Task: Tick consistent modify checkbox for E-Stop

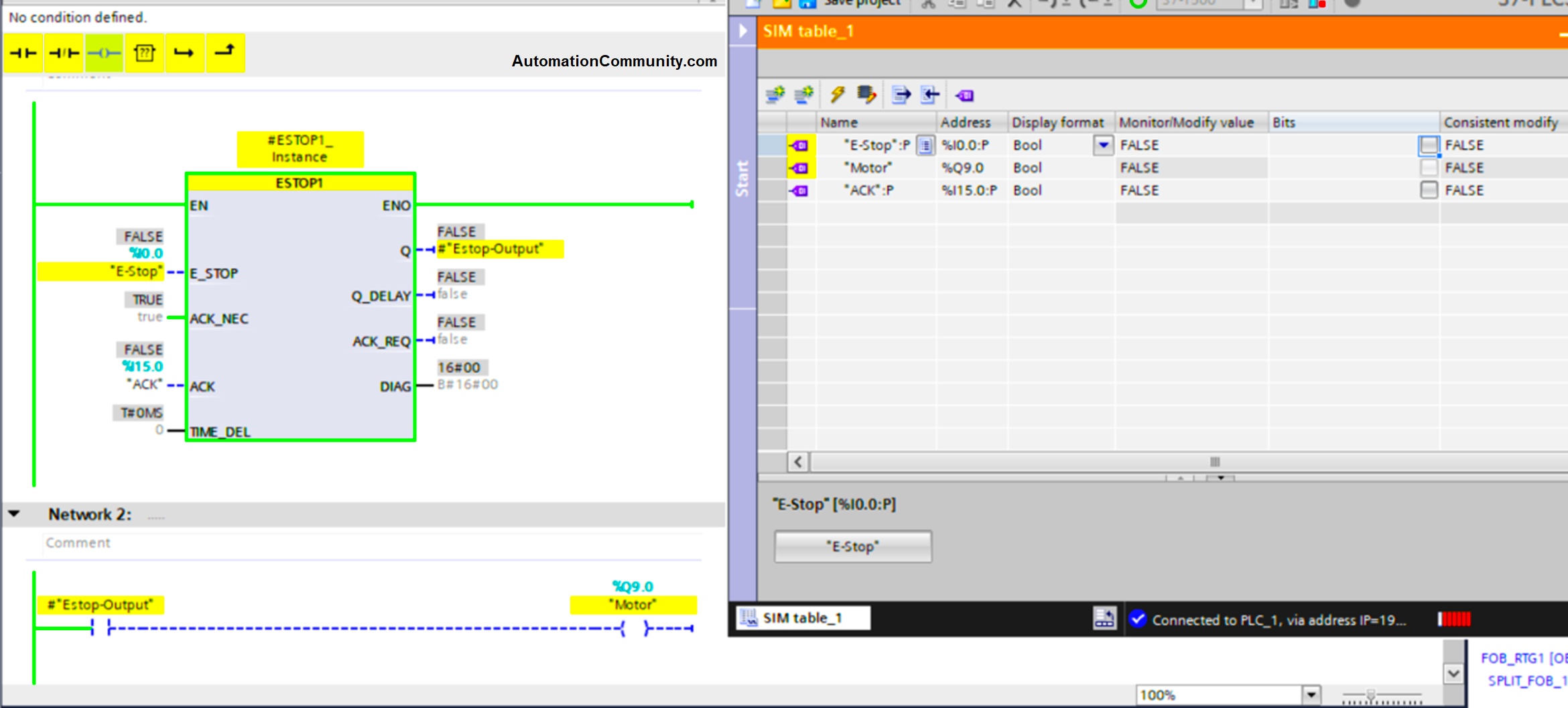Action: pos(1429,145)
